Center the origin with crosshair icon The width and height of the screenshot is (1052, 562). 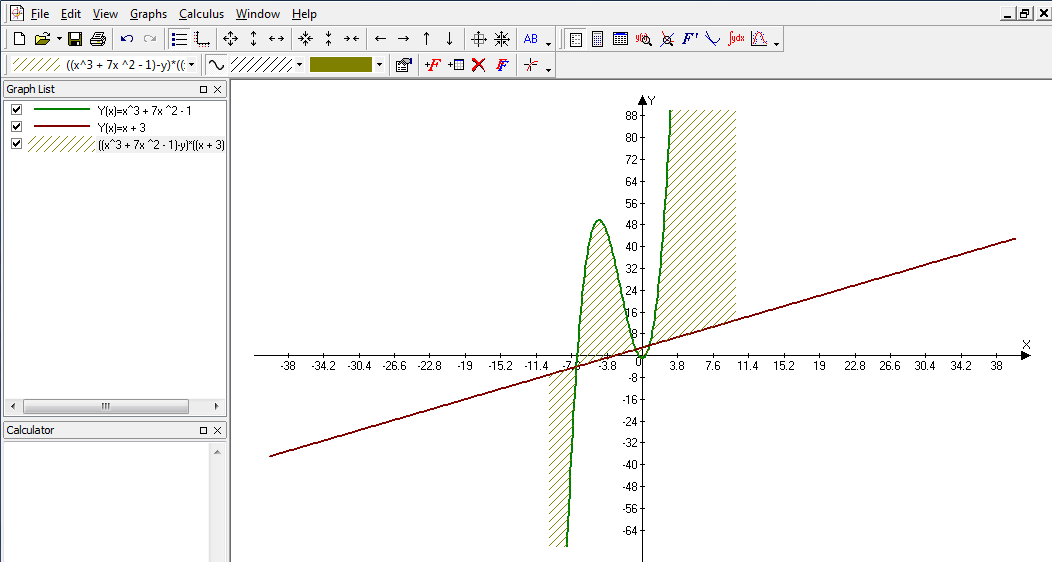[x=478, y=39]
